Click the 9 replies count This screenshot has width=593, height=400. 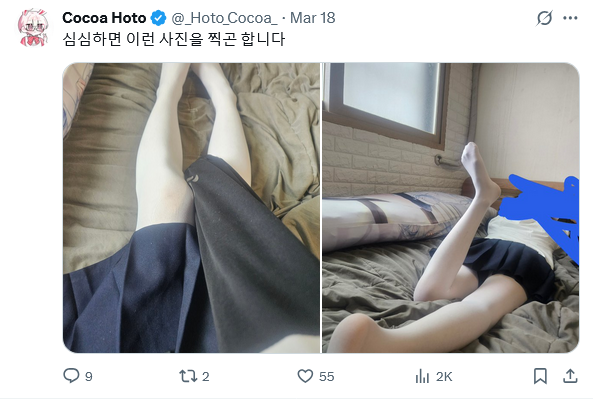pos(88,377)
